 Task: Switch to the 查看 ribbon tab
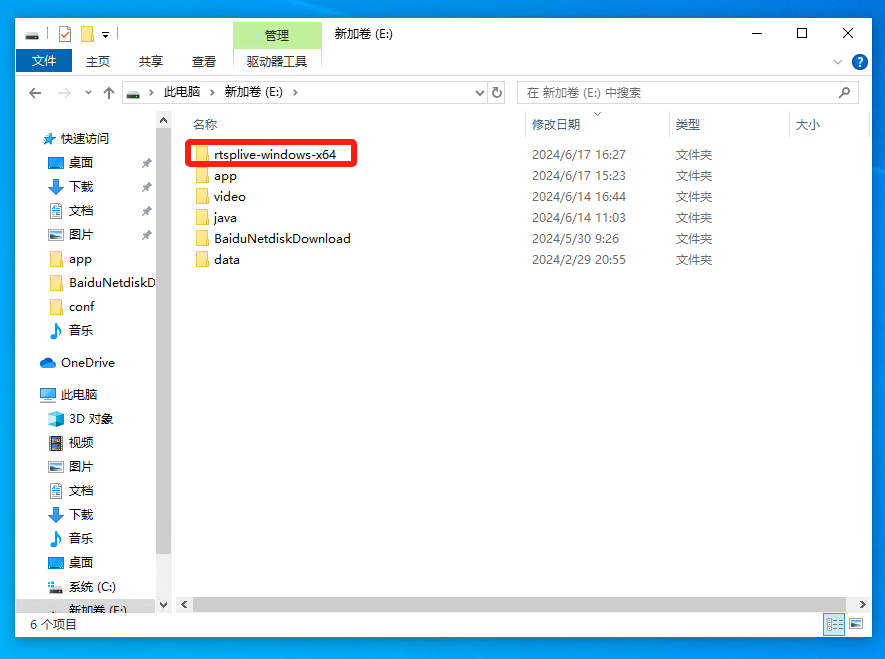click(204, 61)
